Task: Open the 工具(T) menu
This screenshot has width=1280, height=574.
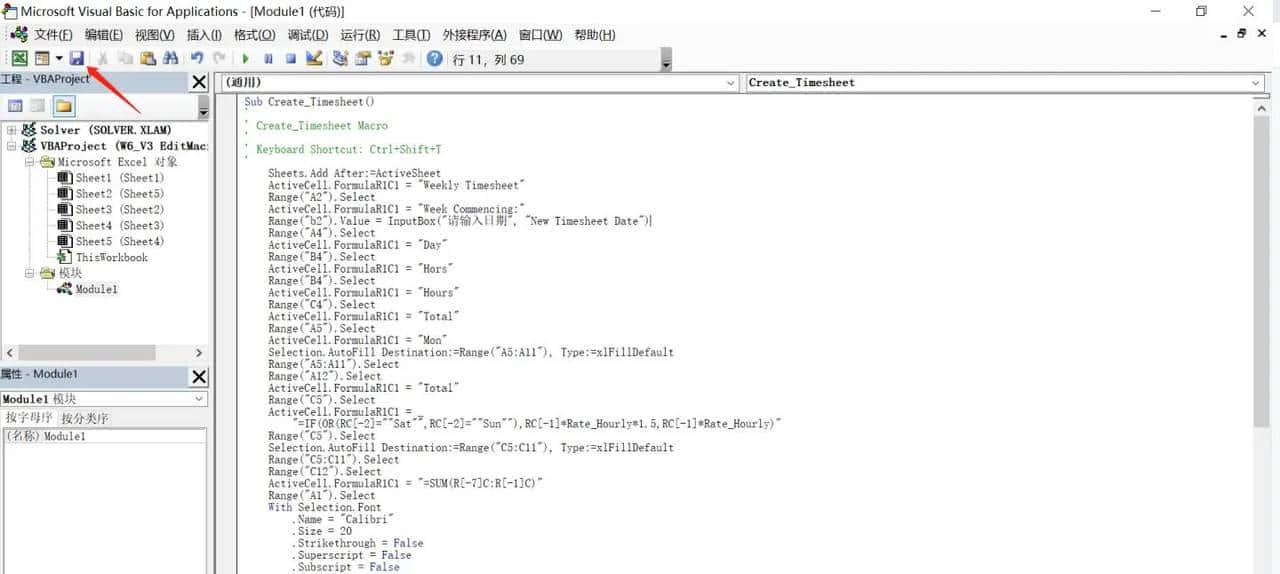Action: pos(411,35)
